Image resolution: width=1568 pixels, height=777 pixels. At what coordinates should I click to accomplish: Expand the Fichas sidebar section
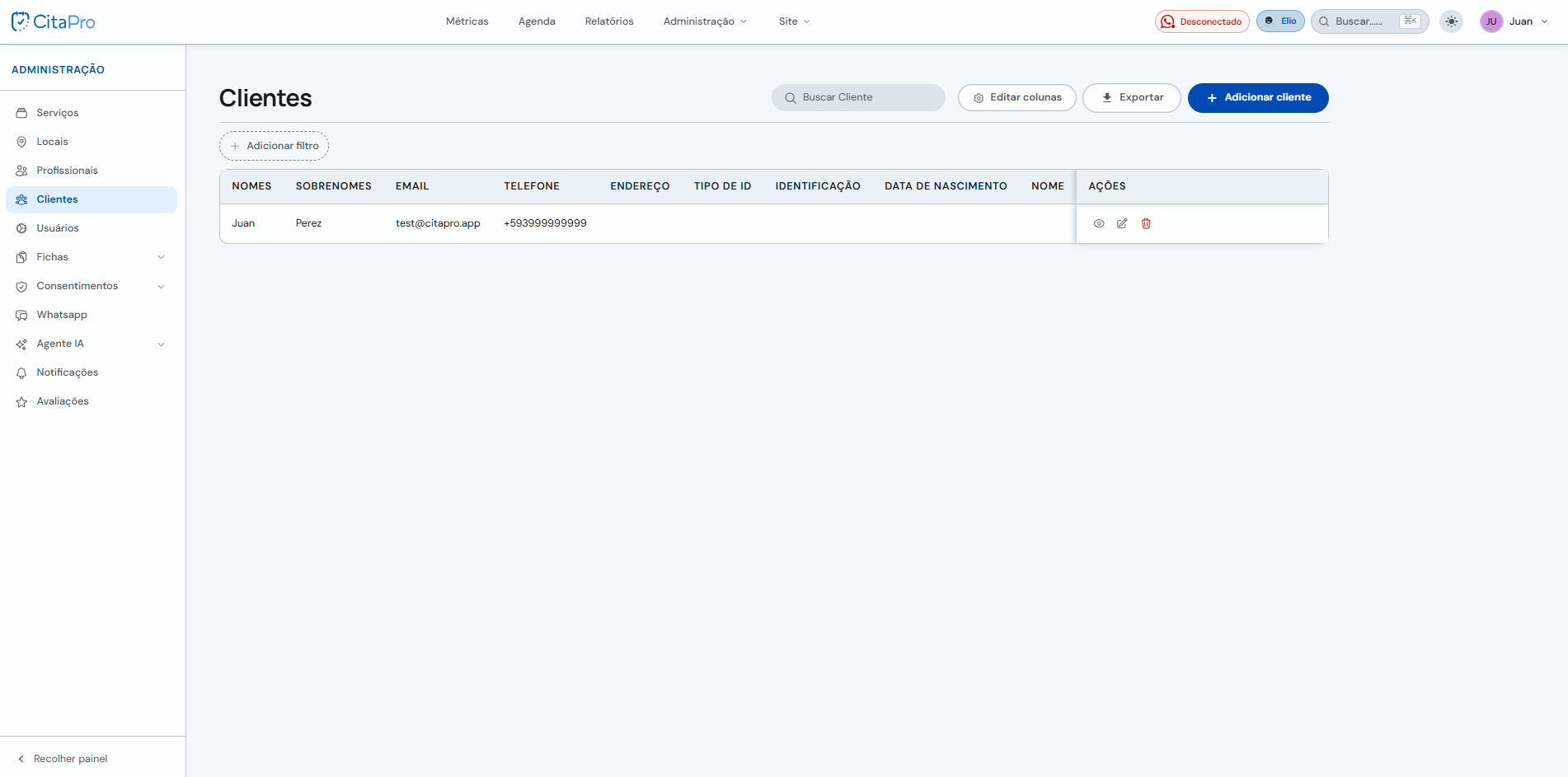(92, 257)
